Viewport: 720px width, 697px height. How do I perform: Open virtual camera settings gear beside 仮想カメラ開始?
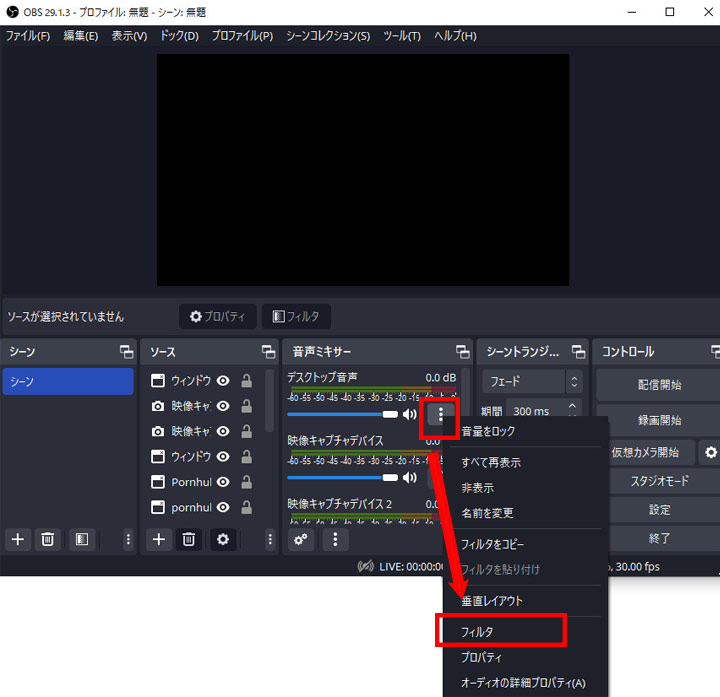pos(710,452)
